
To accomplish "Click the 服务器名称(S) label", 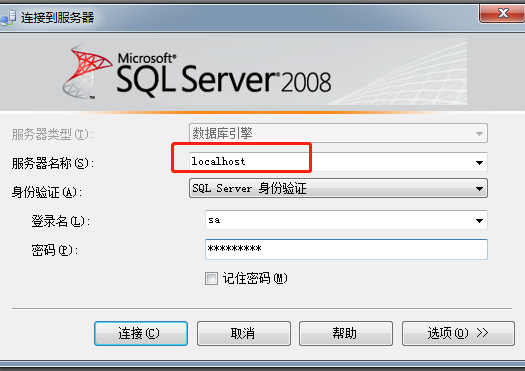I will [x=53, y=163].
